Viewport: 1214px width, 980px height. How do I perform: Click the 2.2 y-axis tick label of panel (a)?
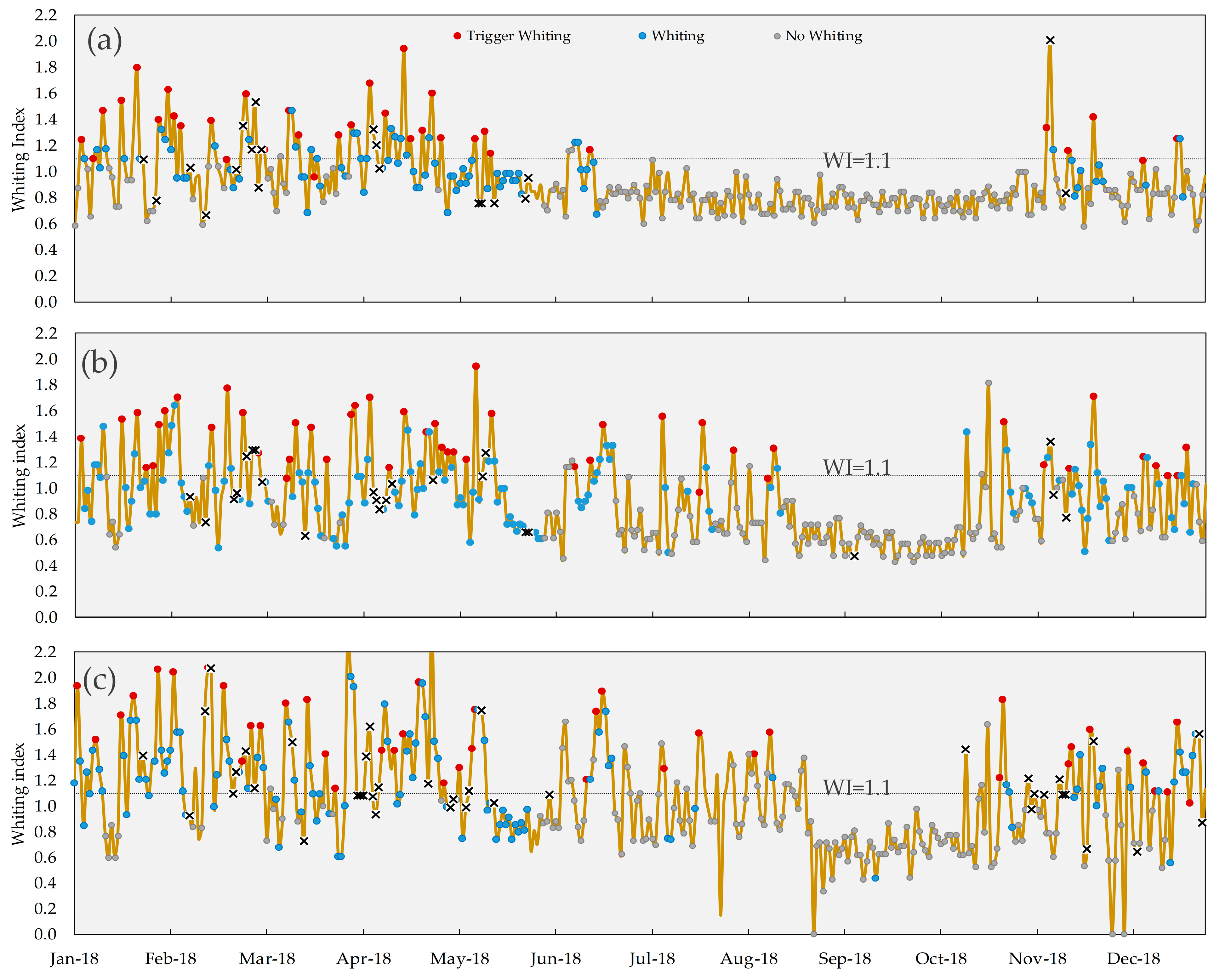click(x=46, y=15)
